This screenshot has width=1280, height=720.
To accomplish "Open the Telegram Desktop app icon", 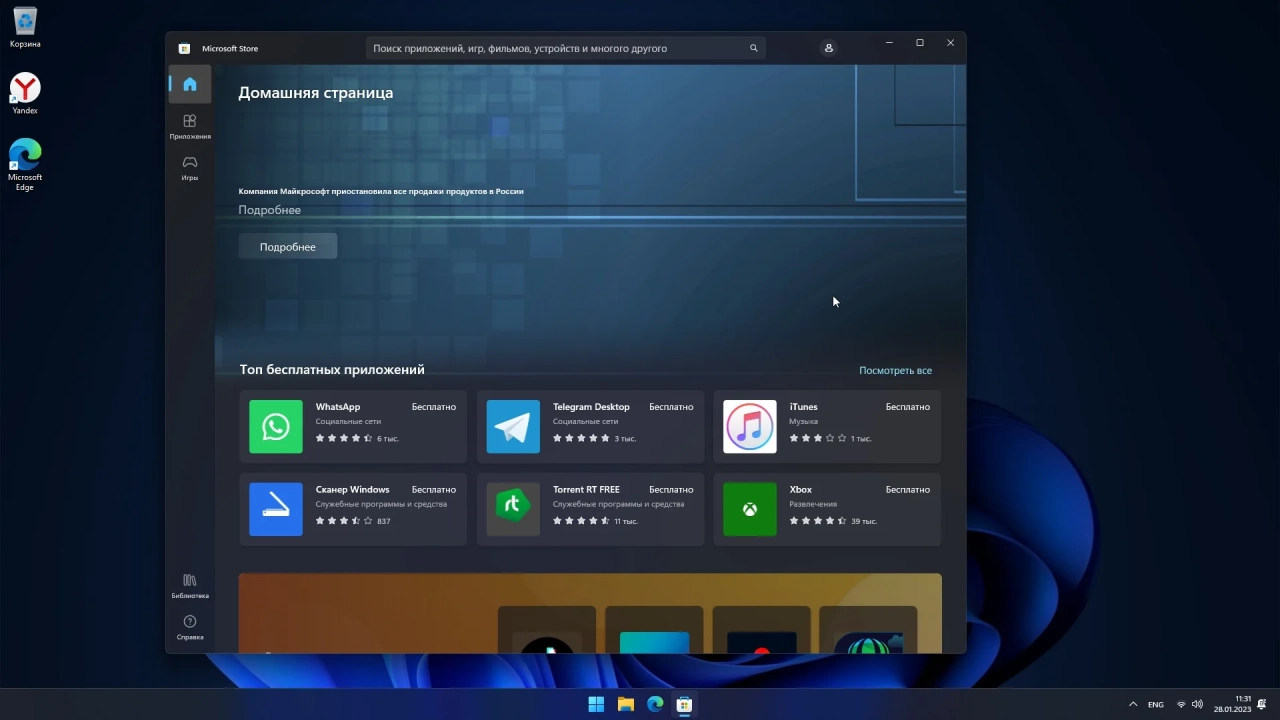I will click(x=513, y=427).
